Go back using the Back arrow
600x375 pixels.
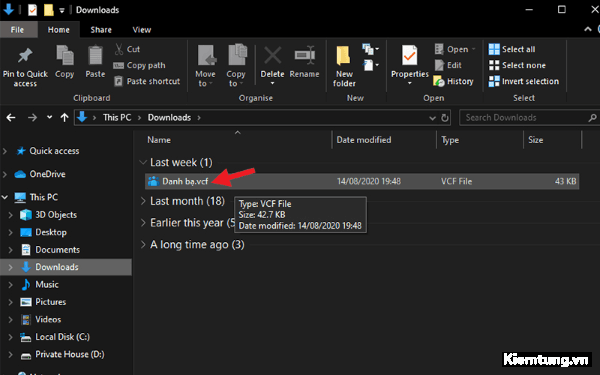pyautogui.click(x=11, y=117)
